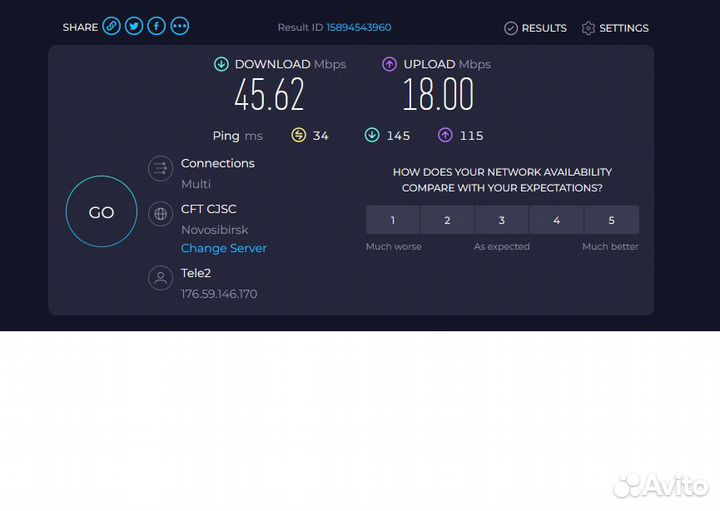Click the download ping value 145
This screenshot has width=720, height=511.
click(398, 136)
